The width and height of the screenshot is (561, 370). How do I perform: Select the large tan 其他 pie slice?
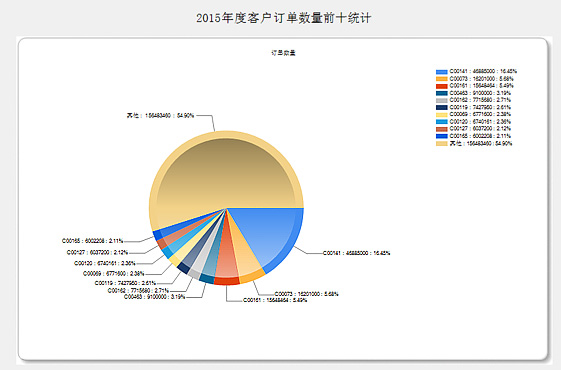225,172
